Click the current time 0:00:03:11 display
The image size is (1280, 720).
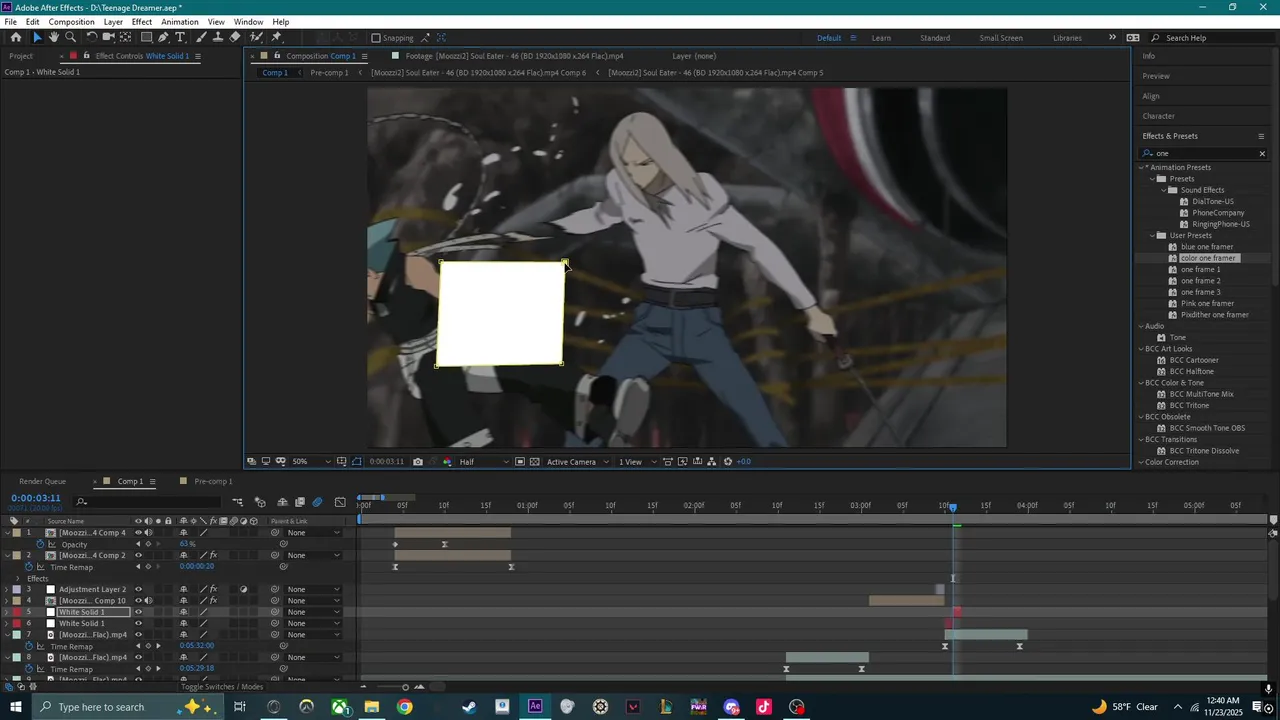[36, 498]
